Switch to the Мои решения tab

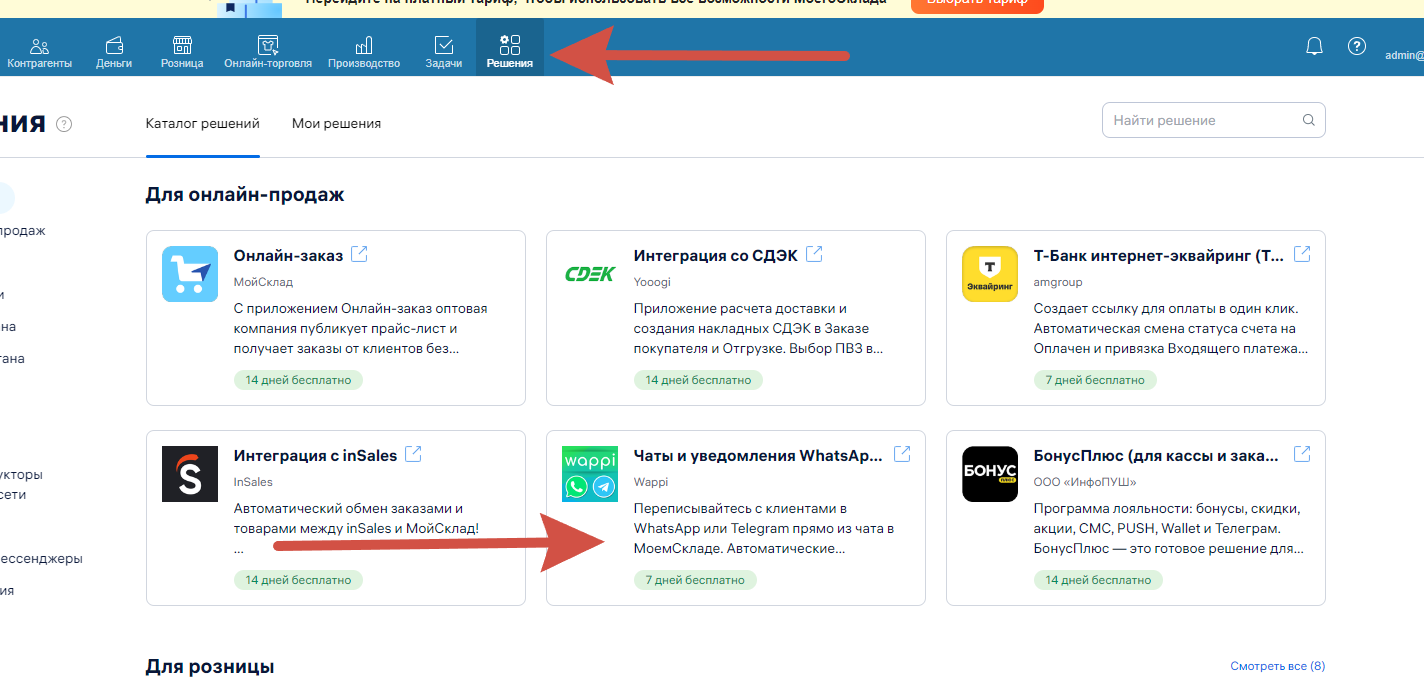coord(336,124)
